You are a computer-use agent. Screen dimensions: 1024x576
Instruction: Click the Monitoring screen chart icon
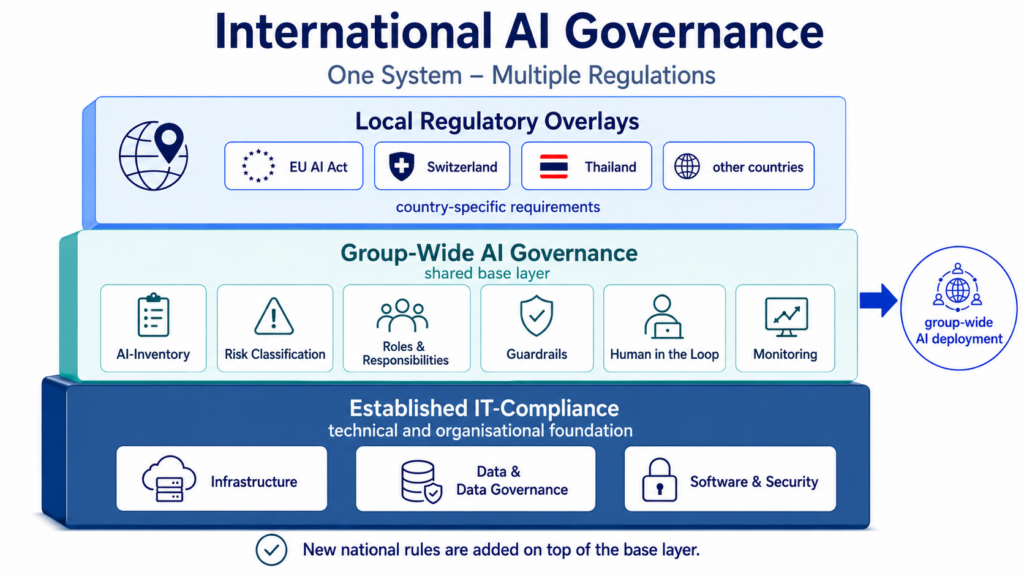(786, 317)
